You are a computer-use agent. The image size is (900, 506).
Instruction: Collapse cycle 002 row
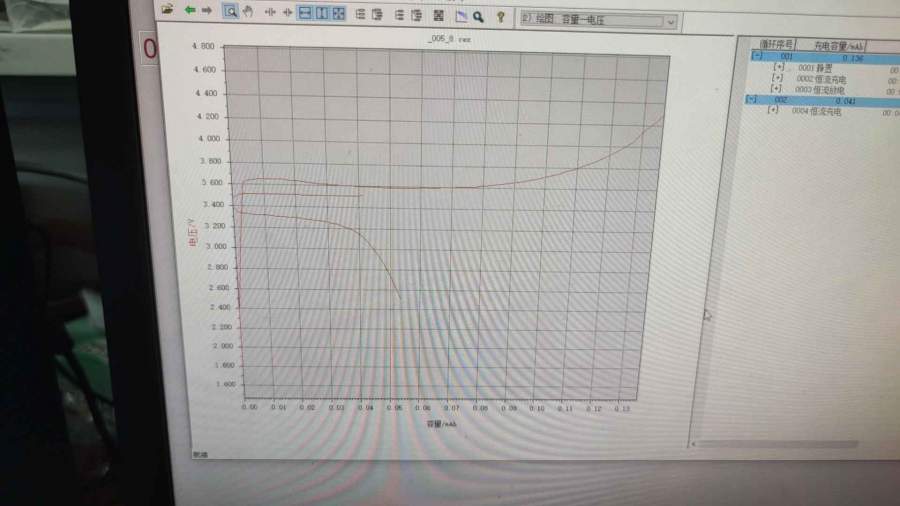[x=751, y=99]
